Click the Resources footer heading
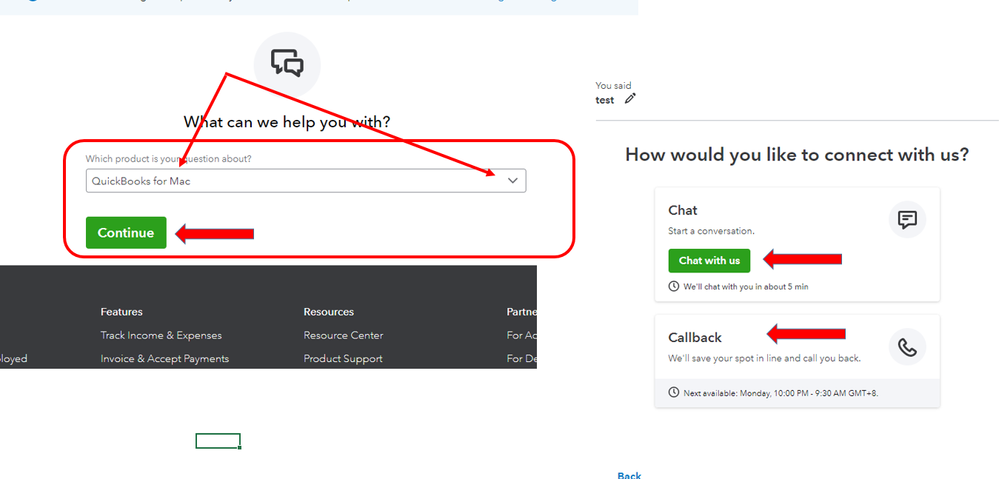The height and width of the screenshot is (479, 999). (x=329, y=311)
